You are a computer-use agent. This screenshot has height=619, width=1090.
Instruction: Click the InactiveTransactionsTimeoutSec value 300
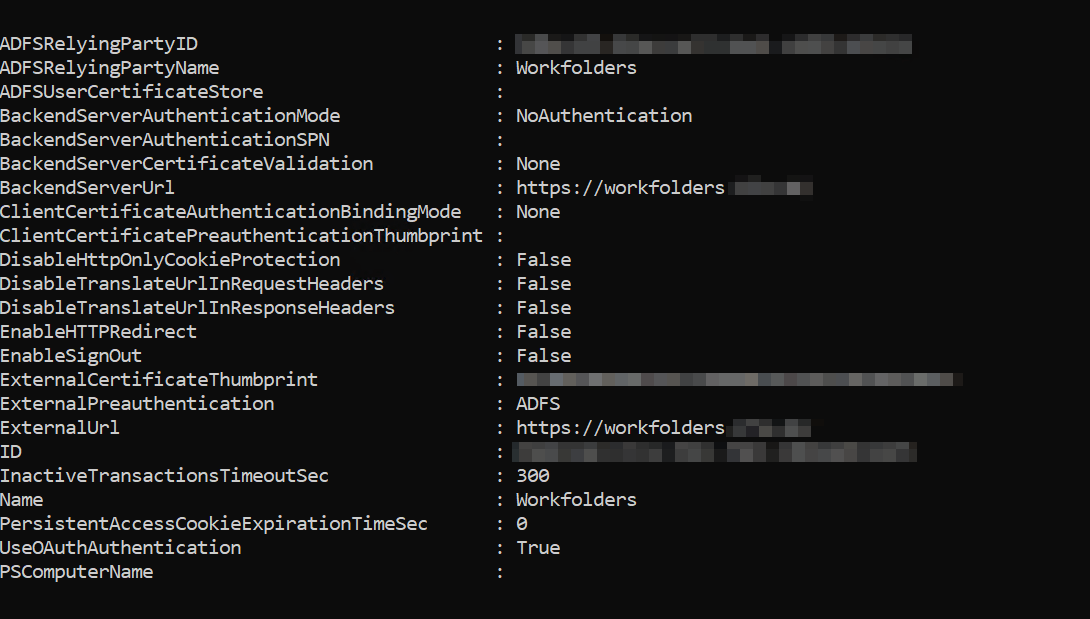click(533, 476)
